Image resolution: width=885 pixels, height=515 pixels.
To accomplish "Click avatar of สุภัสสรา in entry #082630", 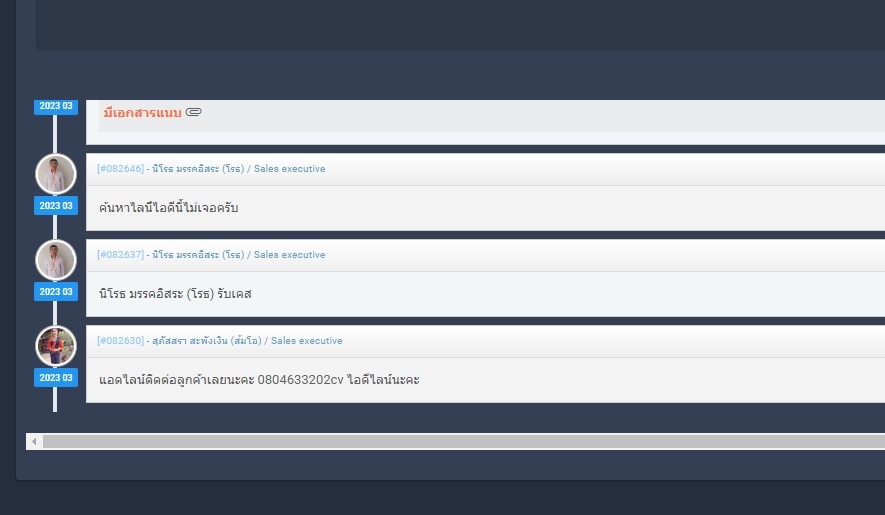I will 56,346.
